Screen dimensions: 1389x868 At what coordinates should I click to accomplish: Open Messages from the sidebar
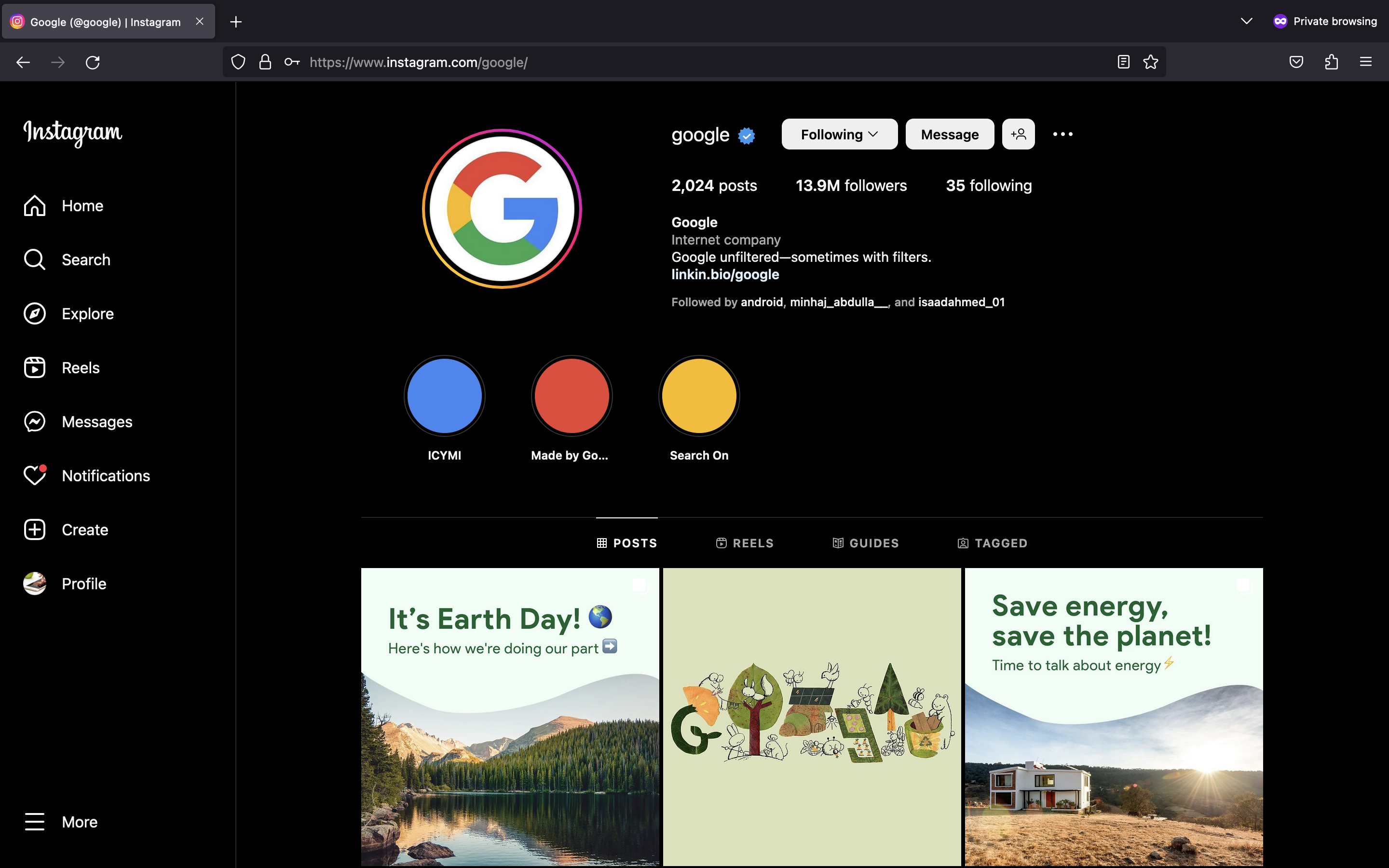(x=78, y=421)
